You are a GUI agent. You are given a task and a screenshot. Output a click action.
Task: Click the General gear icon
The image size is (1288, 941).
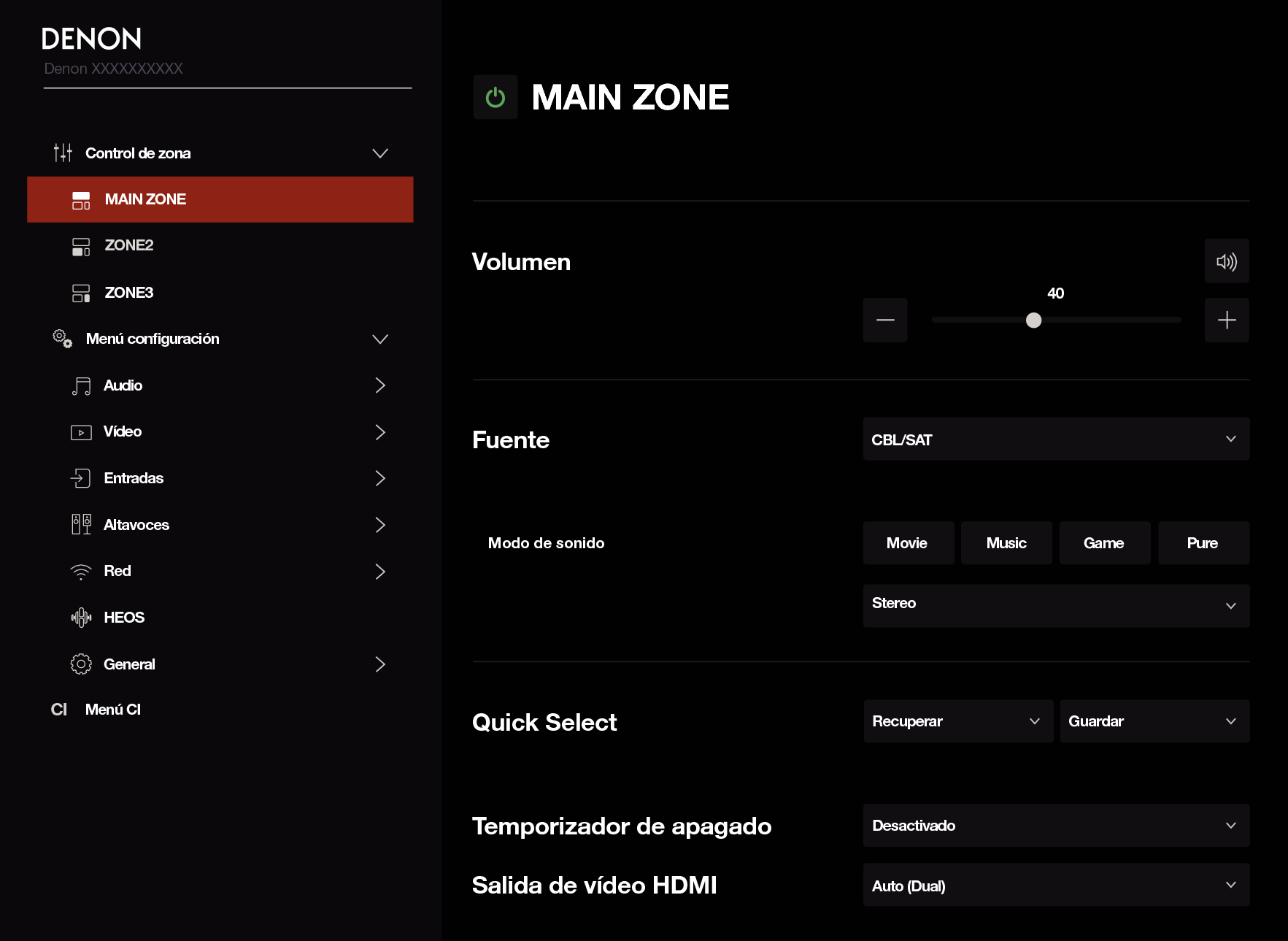coord(81,664)
